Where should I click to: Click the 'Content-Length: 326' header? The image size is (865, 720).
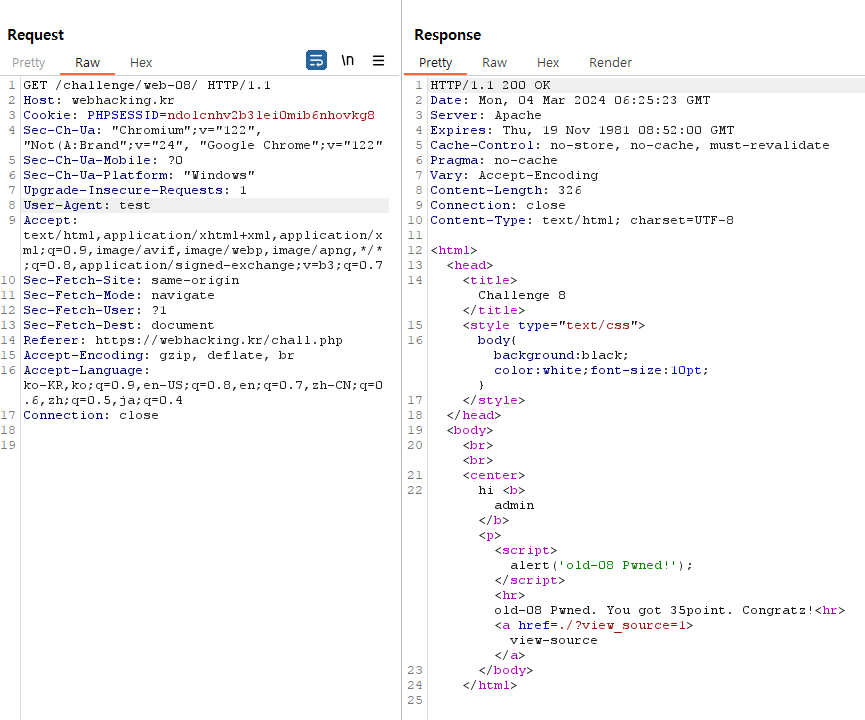506,190
